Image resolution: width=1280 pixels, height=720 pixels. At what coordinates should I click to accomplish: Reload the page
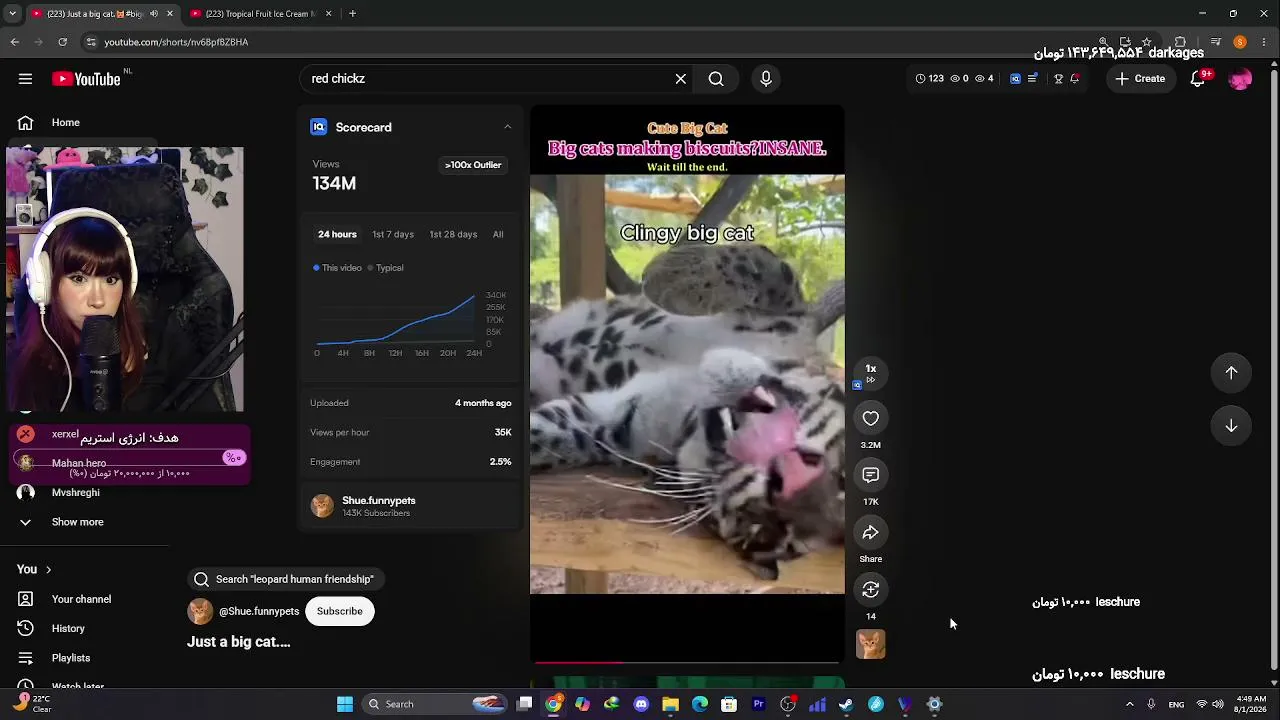[x=62, y=42]
